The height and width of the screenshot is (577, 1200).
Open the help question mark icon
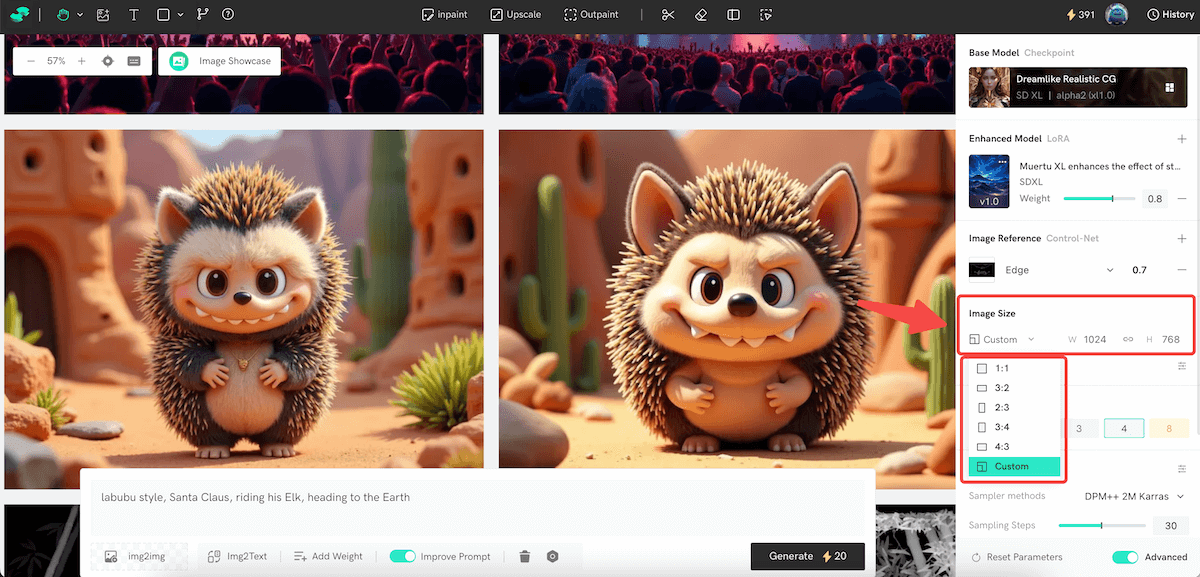click(x=228, y=15)
